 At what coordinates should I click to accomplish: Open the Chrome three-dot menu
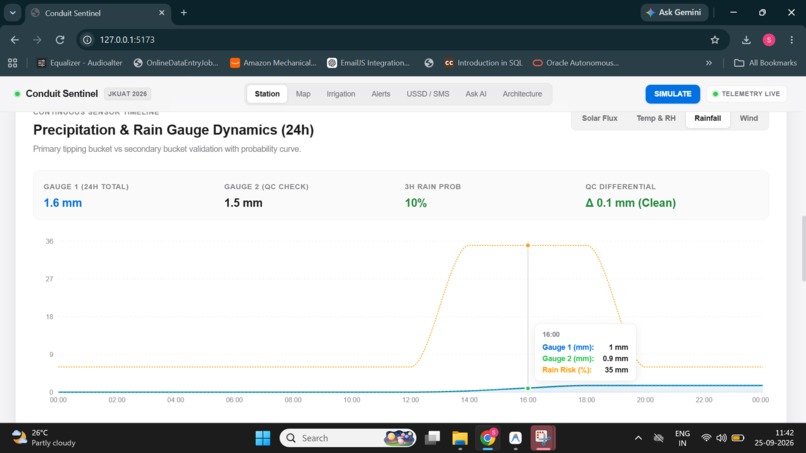(792, 40)
